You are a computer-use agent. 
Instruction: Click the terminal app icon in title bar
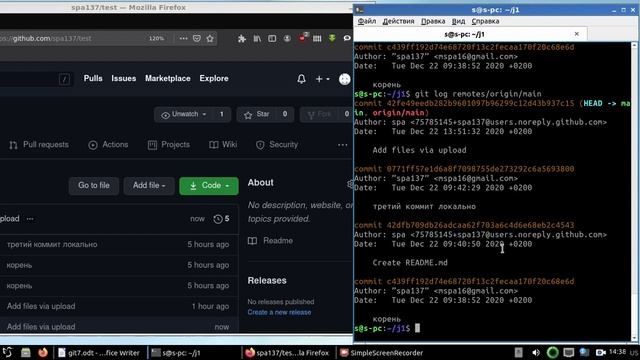click(360, 10)
